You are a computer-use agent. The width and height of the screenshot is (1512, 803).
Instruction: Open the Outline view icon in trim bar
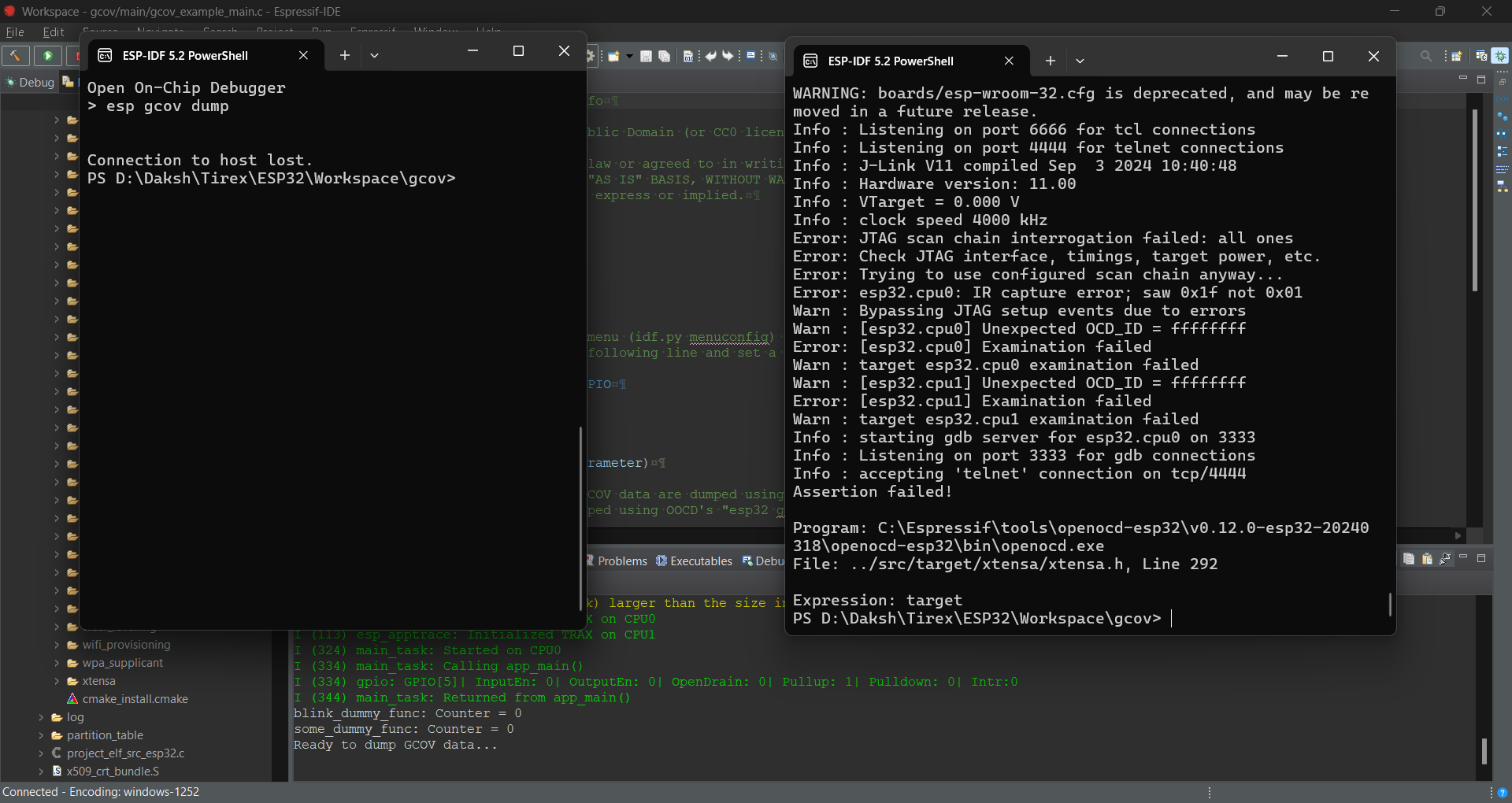point(1503,151)
